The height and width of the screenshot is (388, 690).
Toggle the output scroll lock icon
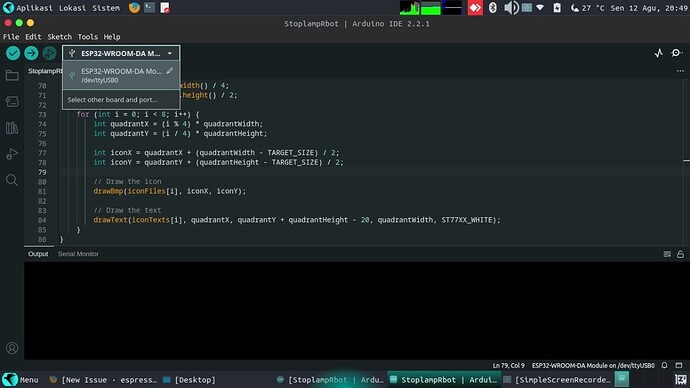[x=680, y=254]
